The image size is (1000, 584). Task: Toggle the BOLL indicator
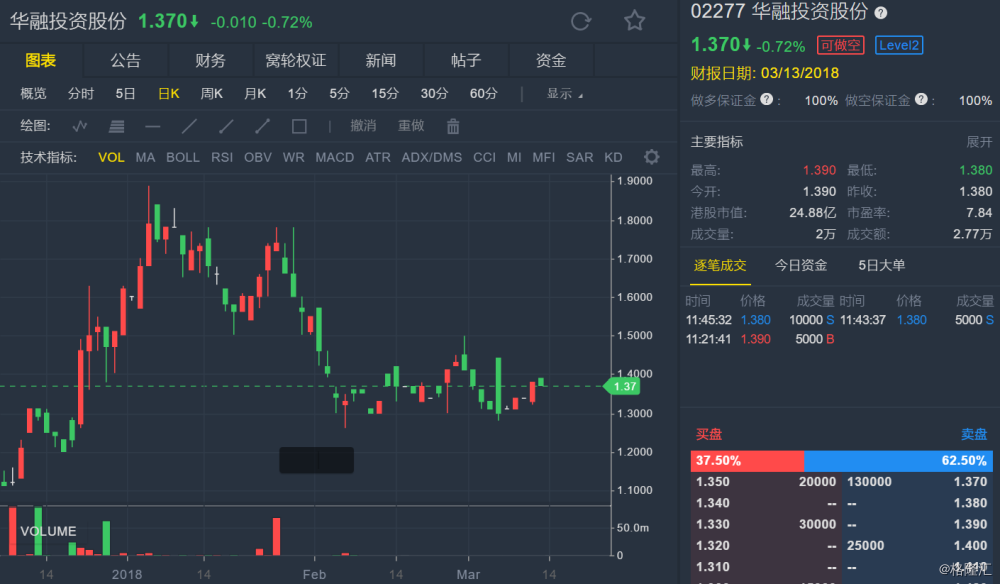183,157
